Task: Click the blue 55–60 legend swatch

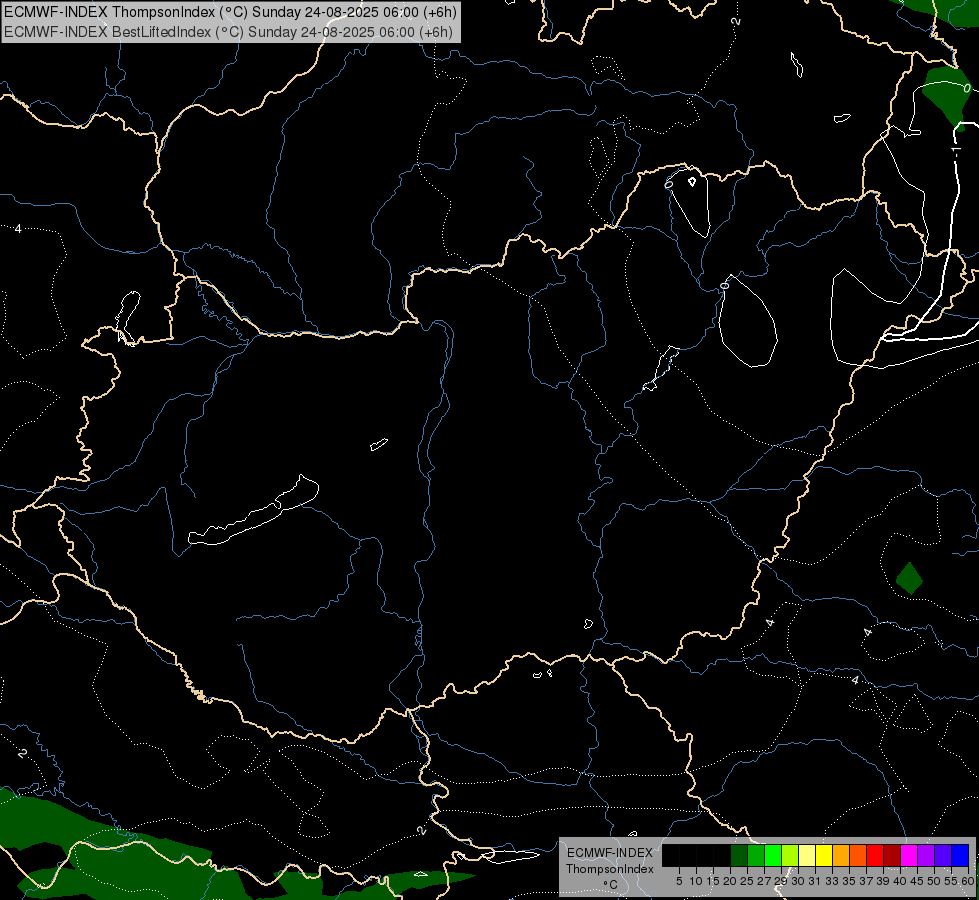Action: click(x=960, y=855)
